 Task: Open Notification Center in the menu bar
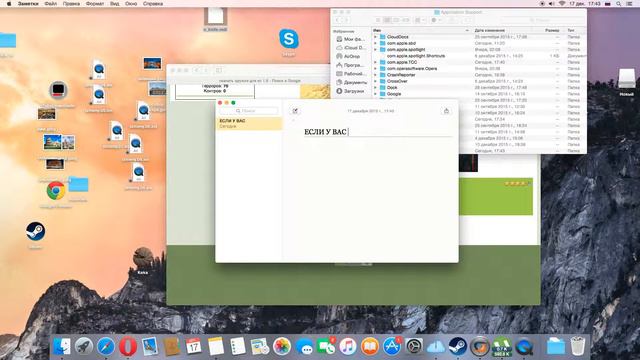[x=629, y=4]
